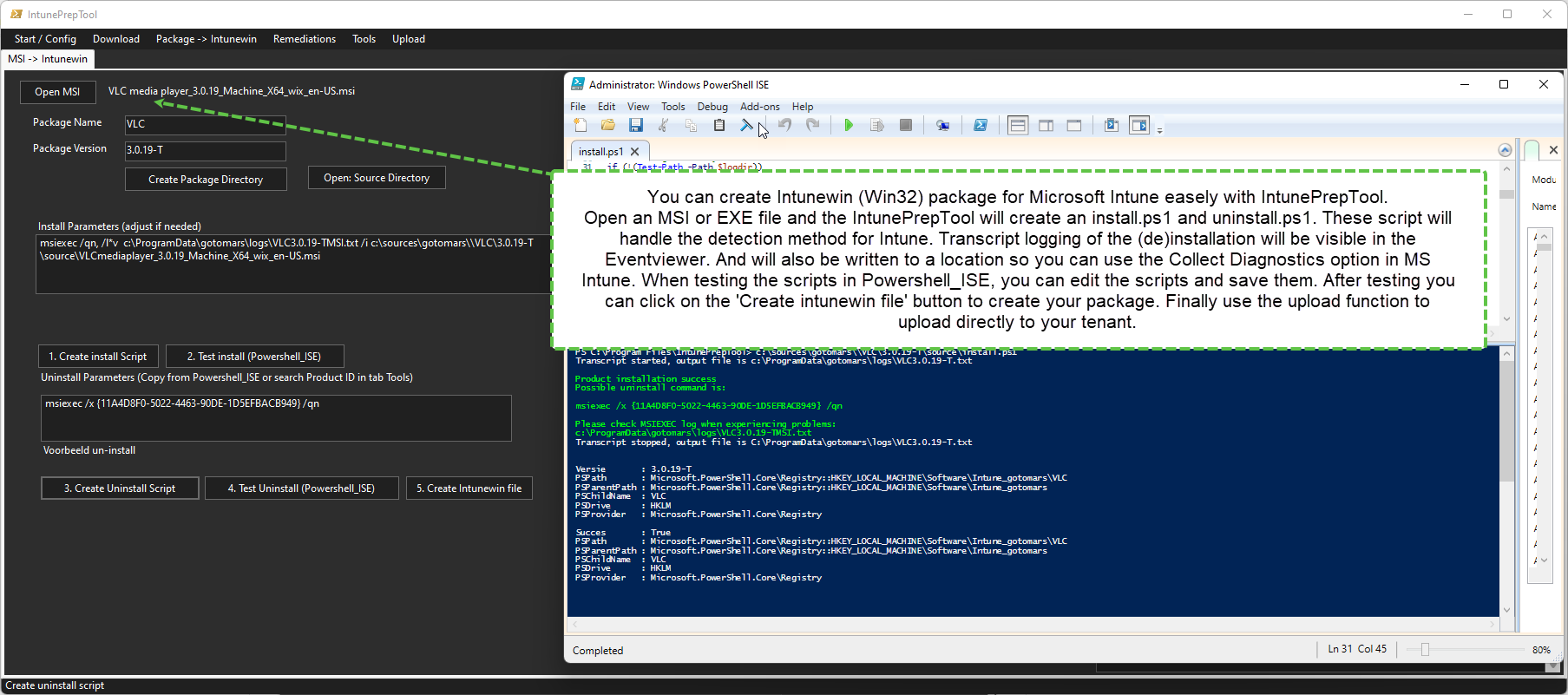The height and width of the screenshot is (695, 1568).
Task: Open Debug menu in PowerShell ISE
Action: point(712,107)
